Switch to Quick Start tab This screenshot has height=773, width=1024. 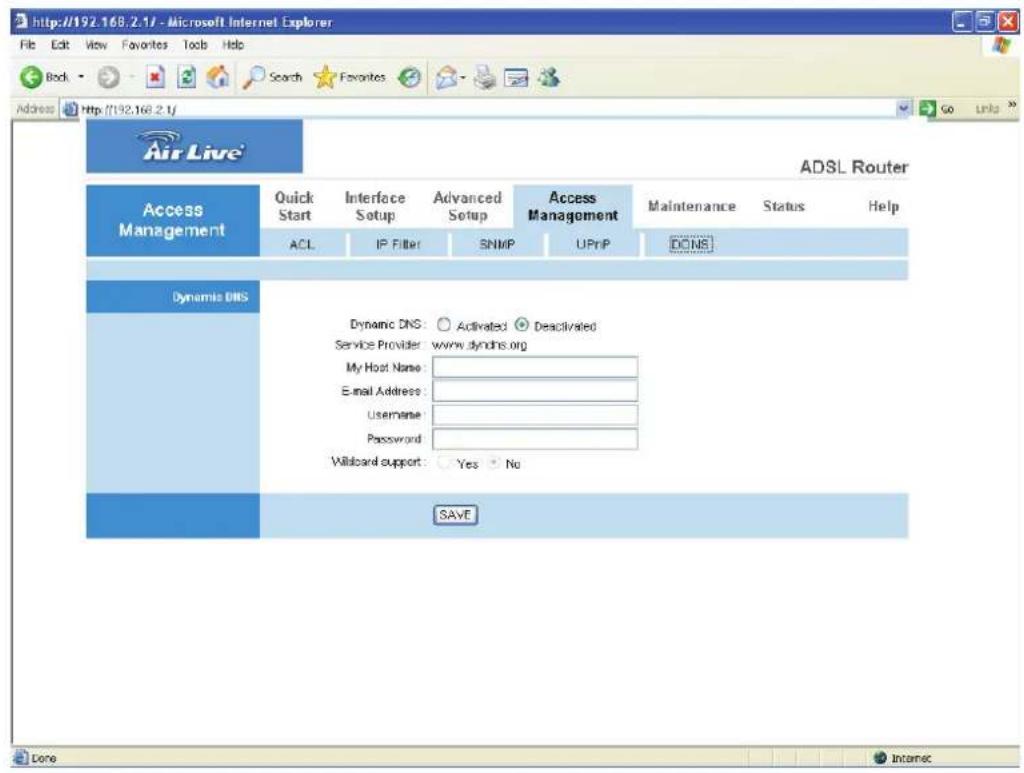point(294,206)
